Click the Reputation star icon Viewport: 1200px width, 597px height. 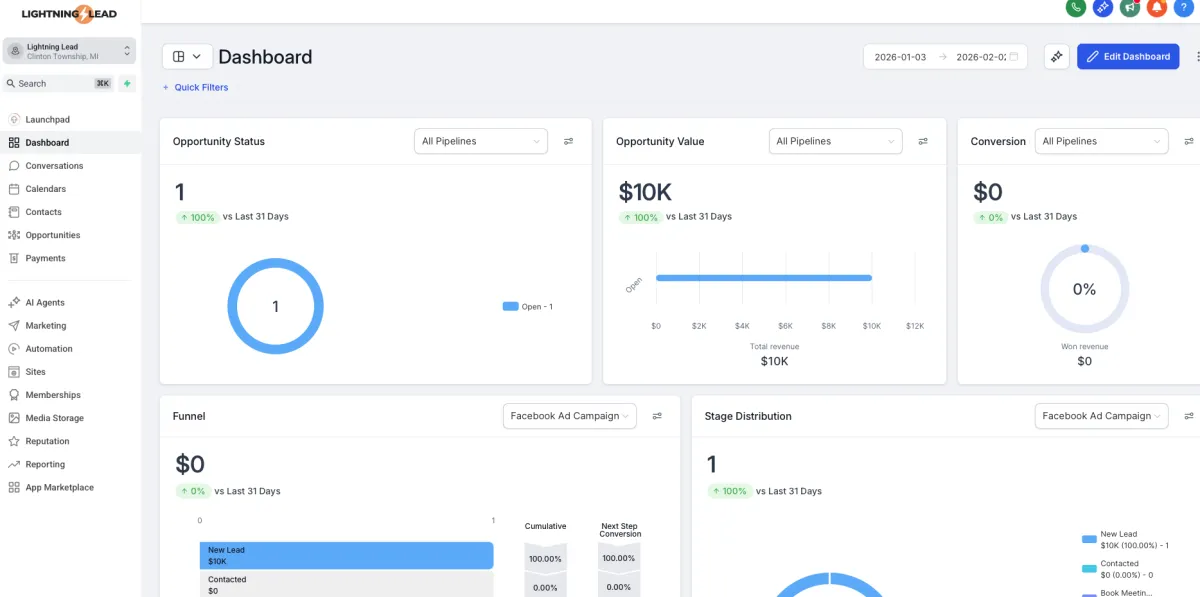point(14,441)
